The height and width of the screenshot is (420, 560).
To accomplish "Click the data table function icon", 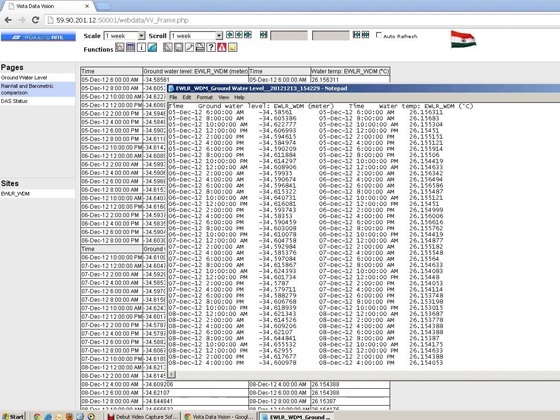I will click(131, 47).
